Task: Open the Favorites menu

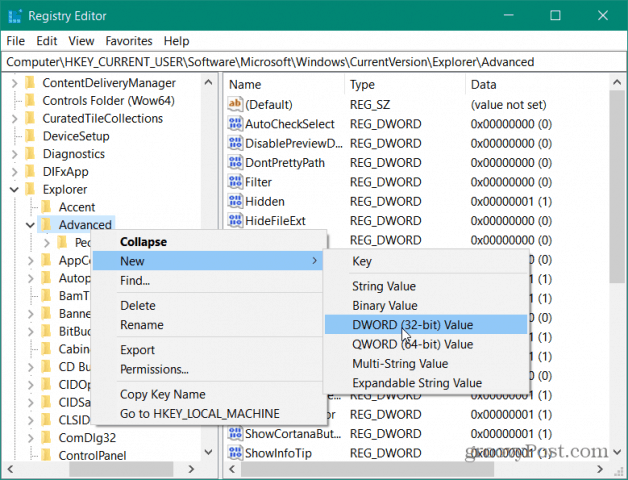Action: [129, 41]
